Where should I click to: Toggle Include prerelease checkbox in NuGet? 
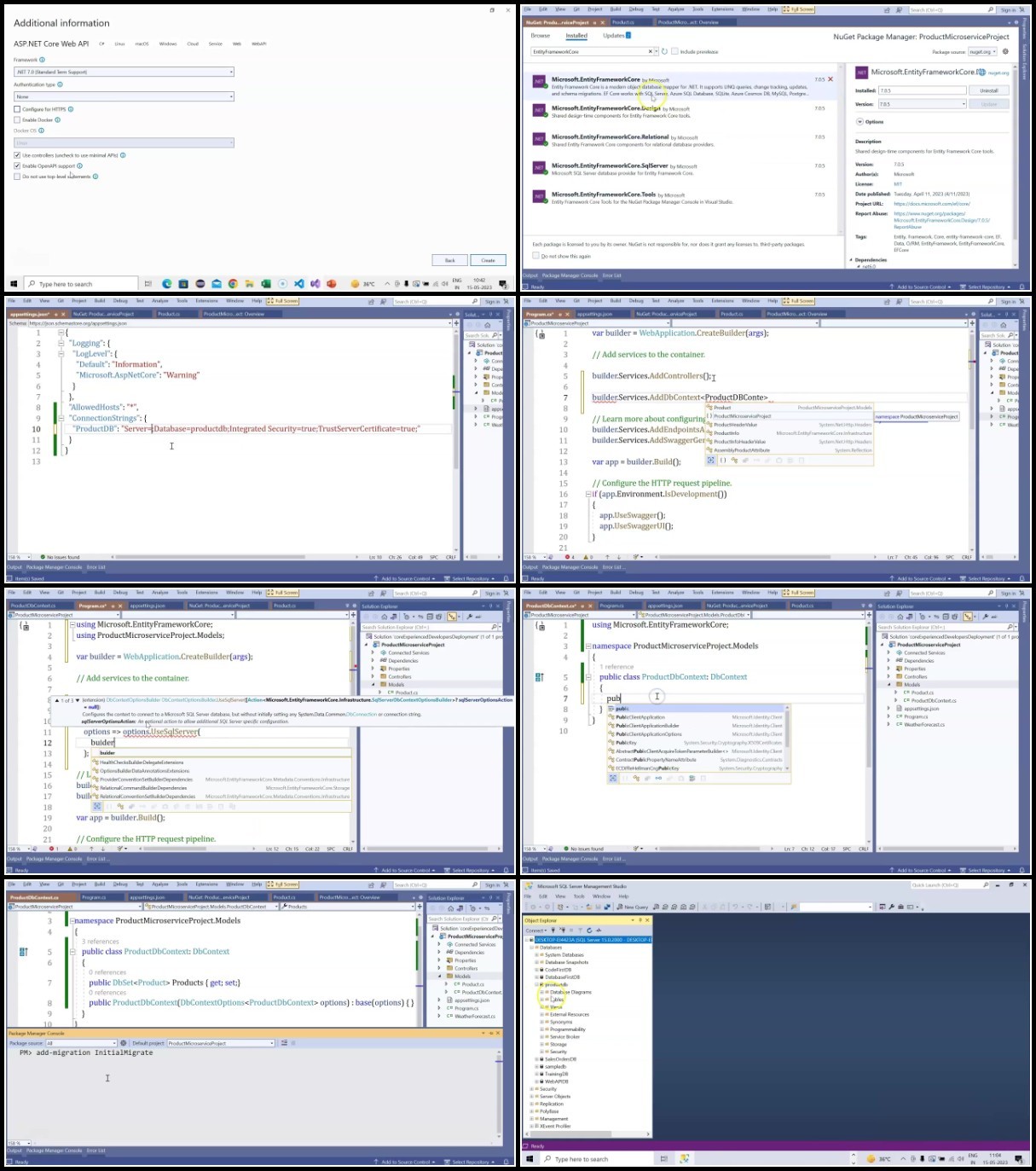coord(674,51)
